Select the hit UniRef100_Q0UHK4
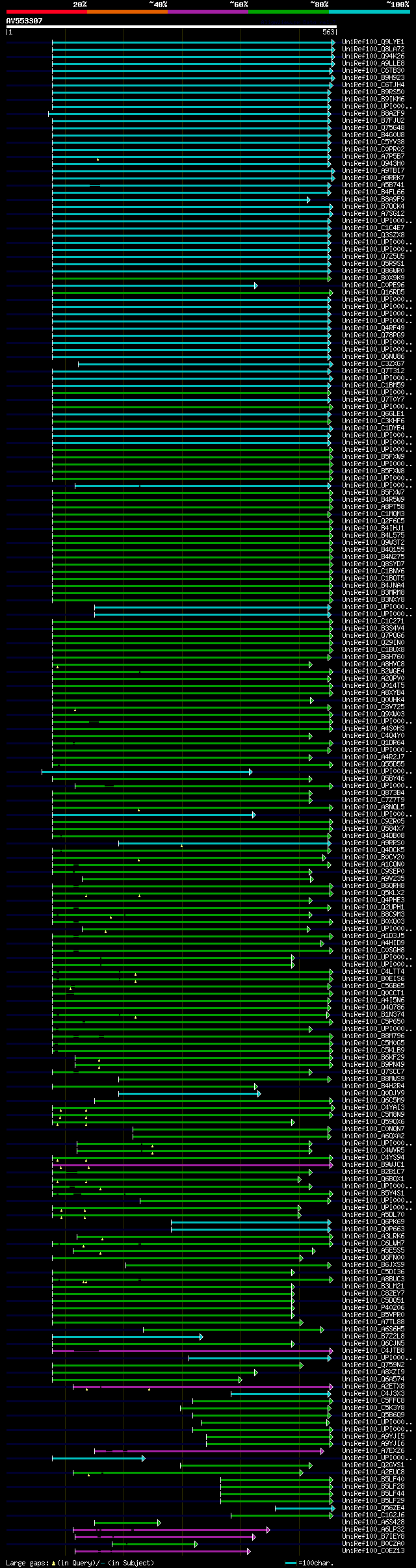The image size is (416, 1568). (373, 700)
